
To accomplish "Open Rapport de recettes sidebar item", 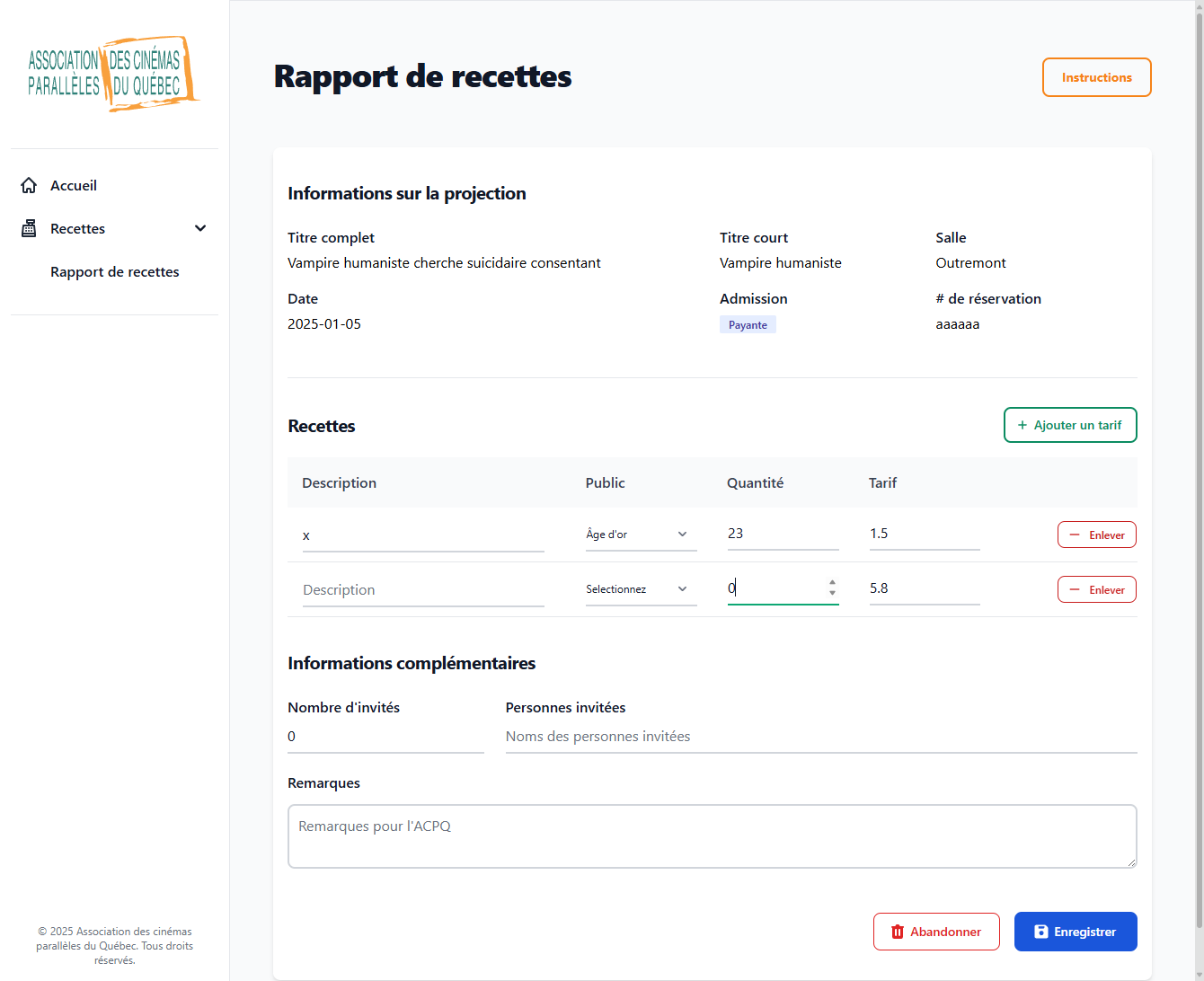I will (115, 271).
